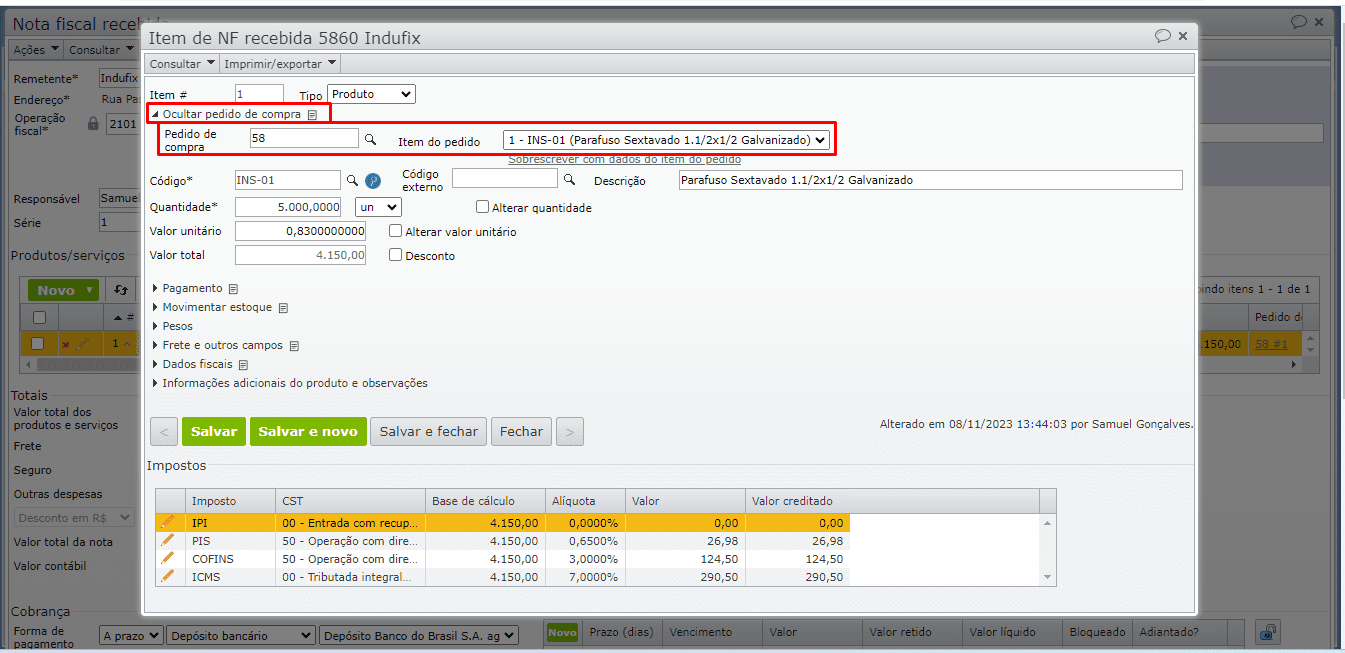Click Salvar e novo button
Image resolution: width=1345 pixels, height=653 pixels.
[x=308, y=431]
